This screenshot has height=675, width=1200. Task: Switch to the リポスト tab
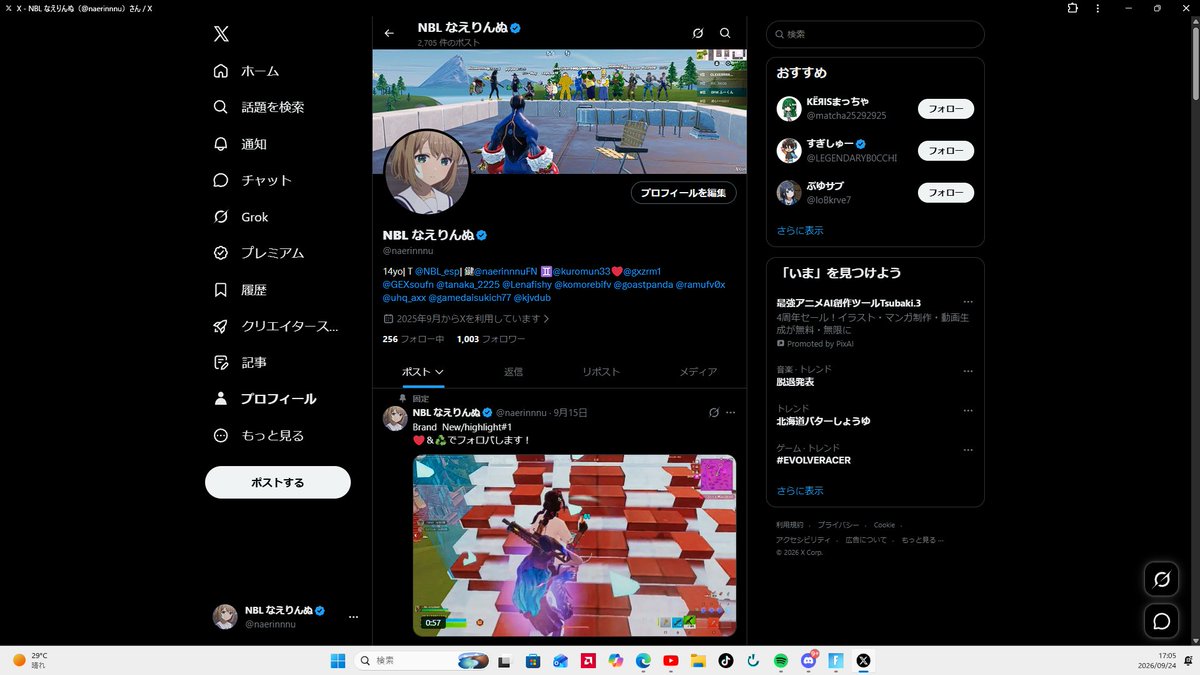[601, 372]
